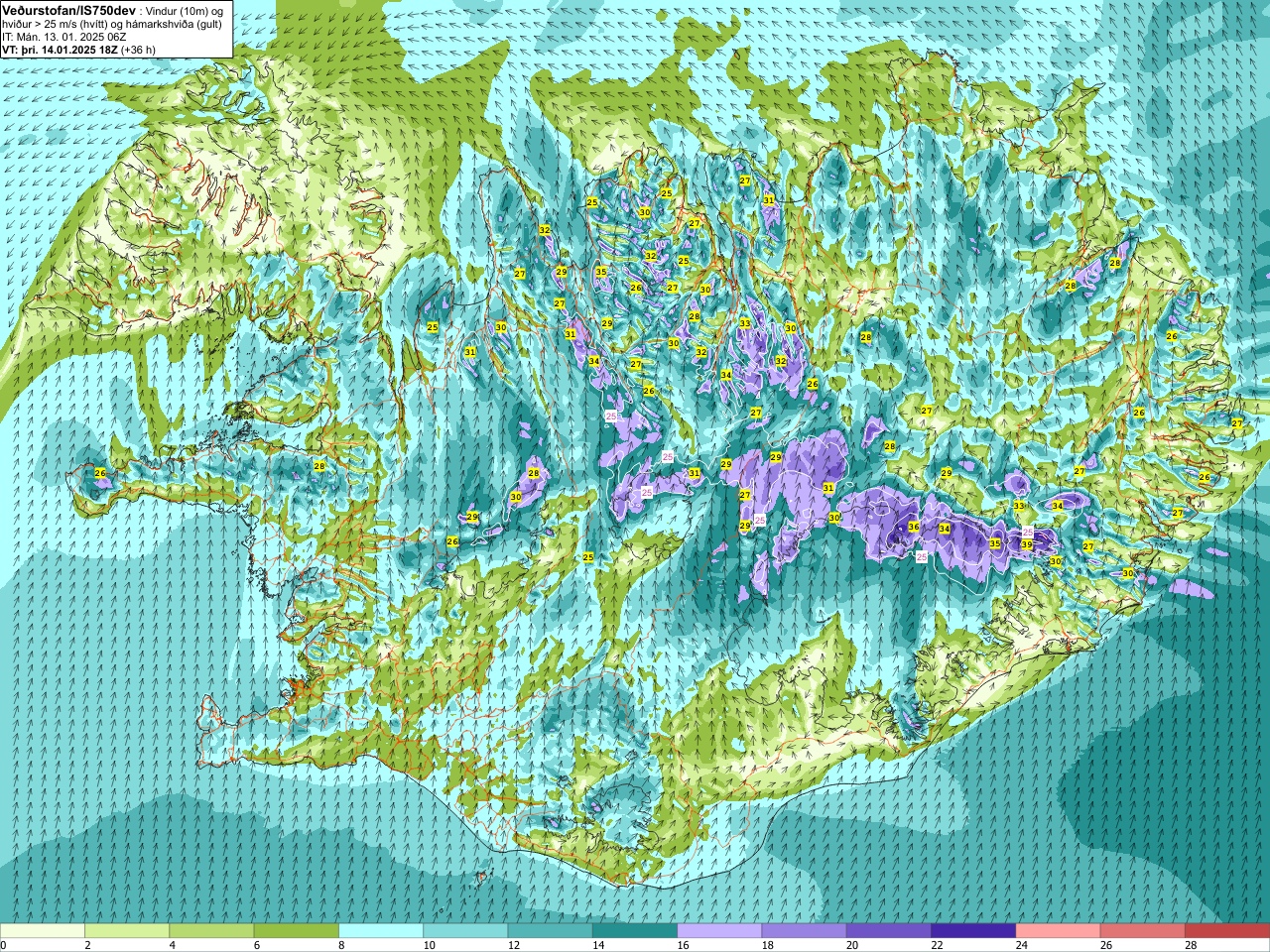Click the '14' tick on the legend scale
1270x952 pixels.
coord(597,945)
